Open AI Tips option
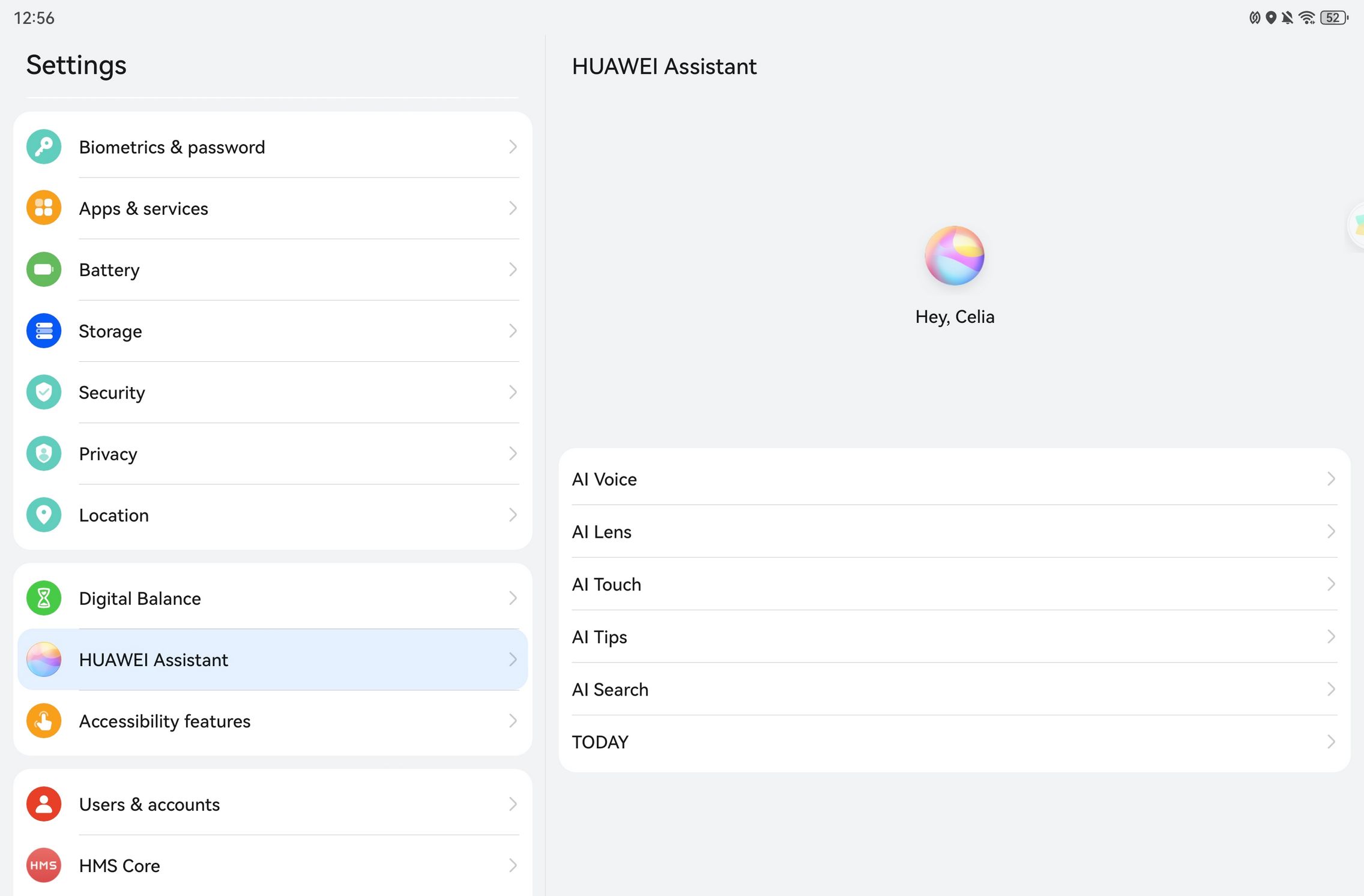This screenshot has height=896, width=1364. tap(953, 637)
